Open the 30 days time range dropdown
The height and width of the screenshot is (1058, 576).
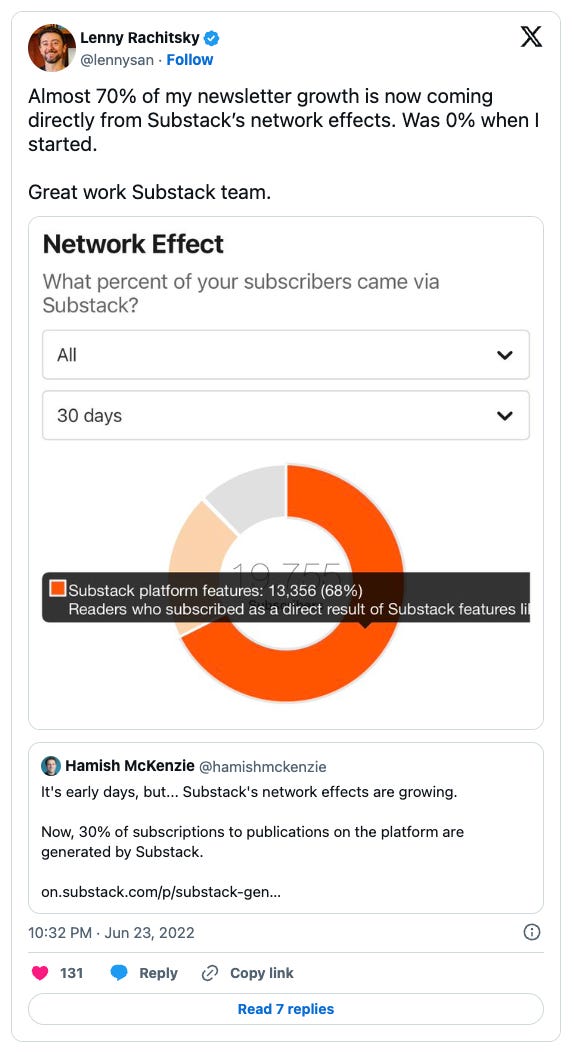tap(286, 415)
